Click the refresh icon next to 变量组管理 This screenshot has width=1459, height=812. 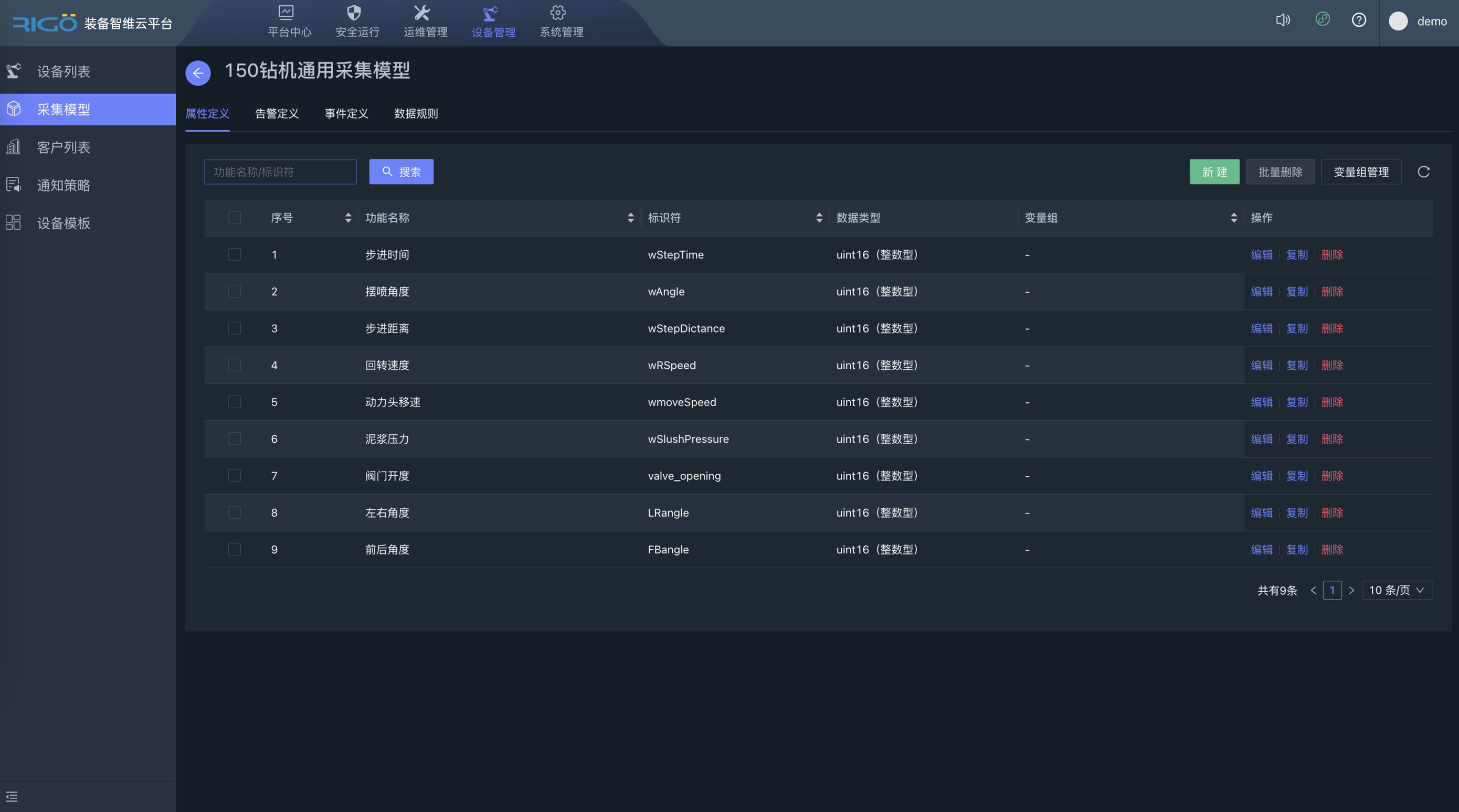pyautogui.click(x=1423, y=172)
